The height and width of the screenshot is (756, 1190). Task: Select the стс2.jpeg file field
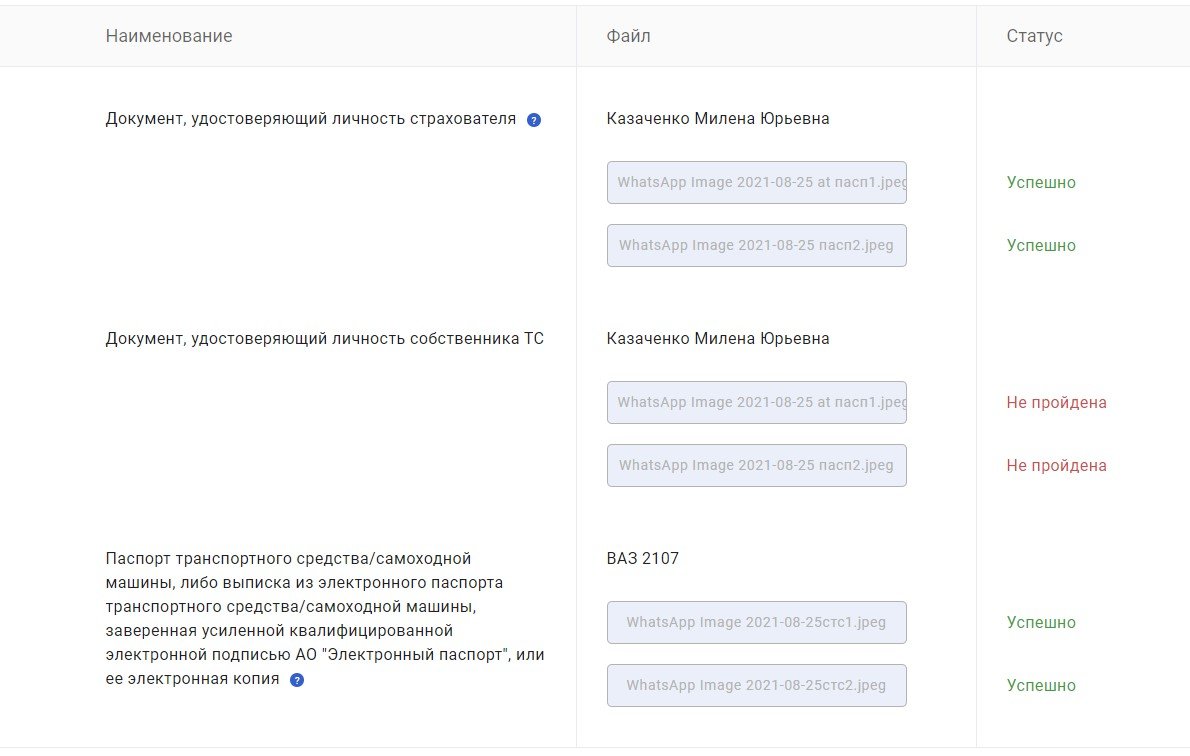coord(756,686)
